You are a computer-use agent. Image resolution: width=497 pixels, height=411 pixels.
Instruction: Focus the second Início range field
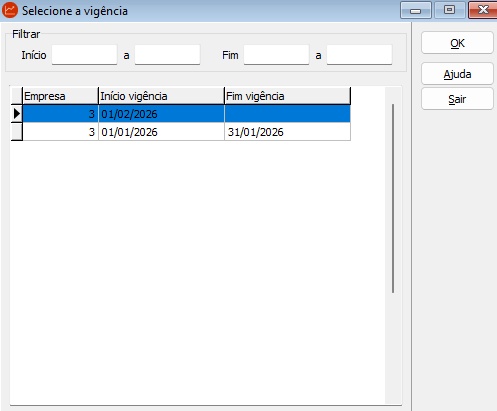click(x=167, y=55)
